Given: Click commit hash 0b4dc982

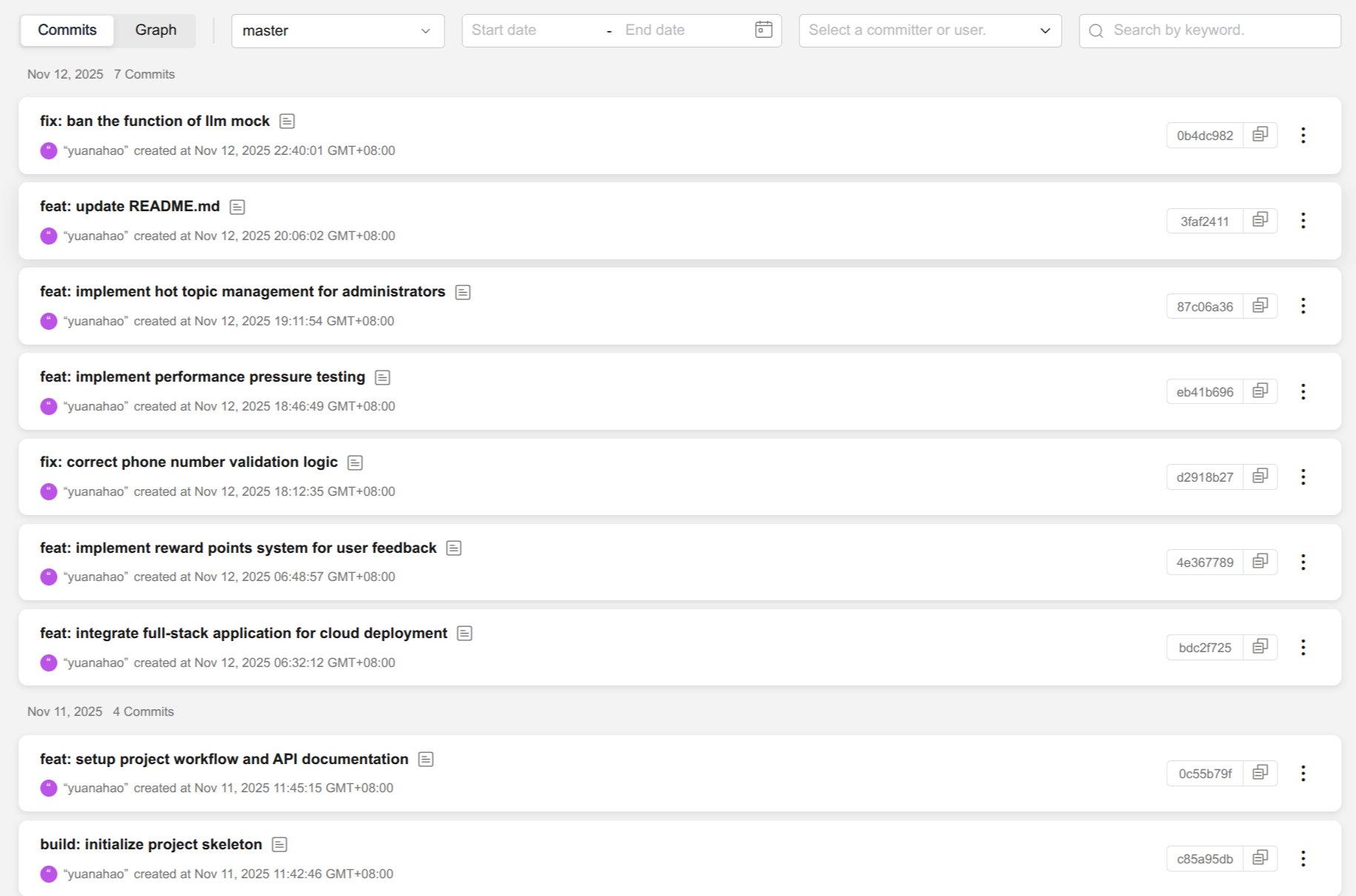Looking at the screenshot, I should (1205, 136).
